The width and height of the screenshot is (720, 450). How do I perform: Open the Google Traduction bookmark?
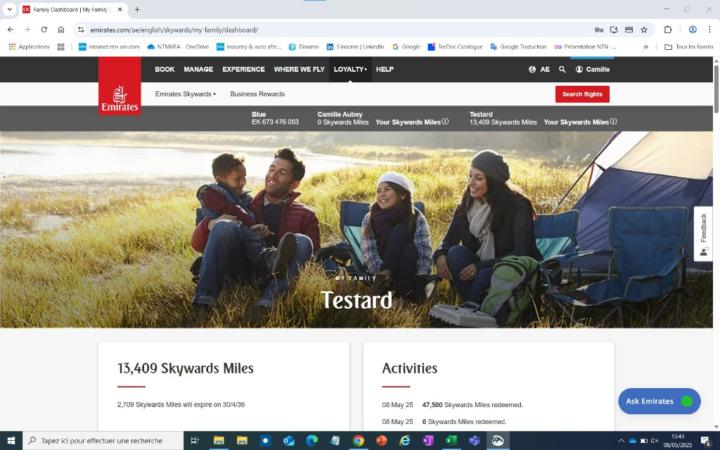518,47
